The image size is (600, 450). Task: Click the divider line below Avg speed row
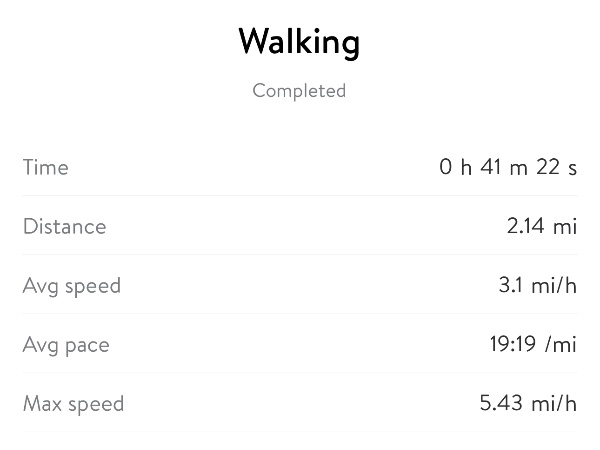coord(300,315)
